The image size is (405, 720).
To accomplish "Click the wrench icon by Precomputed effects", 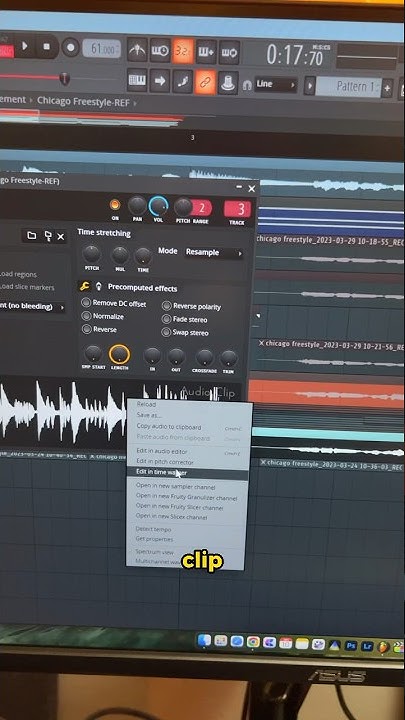I will pos(84,286).
